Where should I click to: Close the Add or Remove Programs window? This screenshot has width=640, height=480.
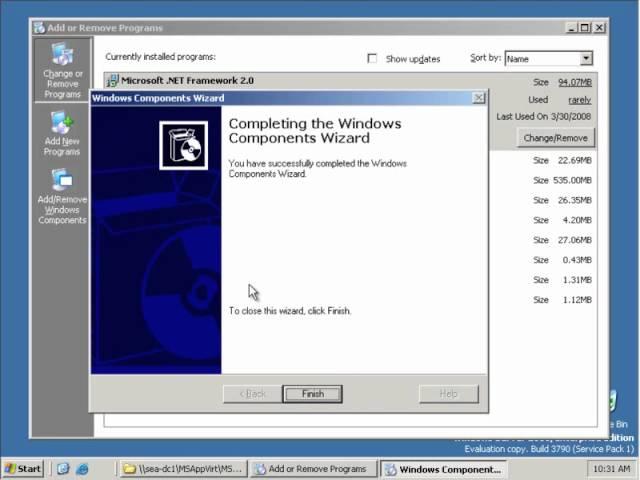point(599,28)
